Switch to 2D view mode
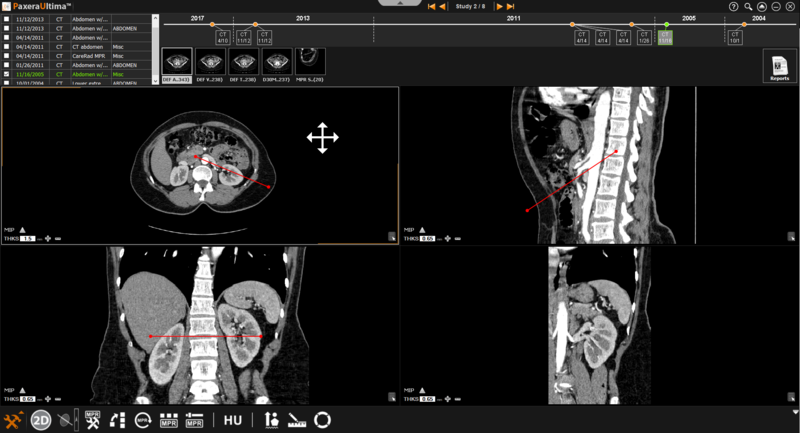This screenshot has height=433, width=800. point(41,420)
